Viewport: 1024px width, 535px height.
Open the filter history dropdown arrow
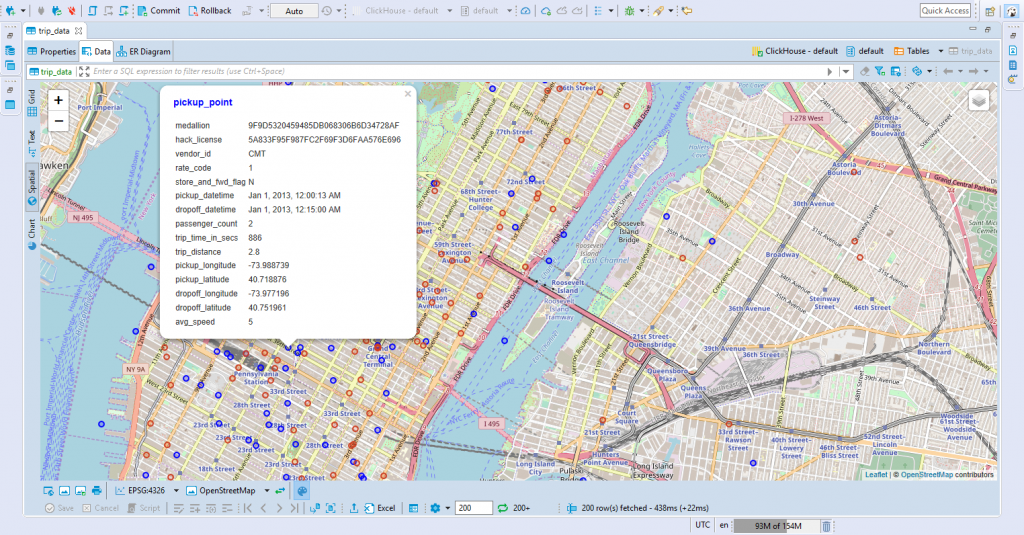click(846, 71)
